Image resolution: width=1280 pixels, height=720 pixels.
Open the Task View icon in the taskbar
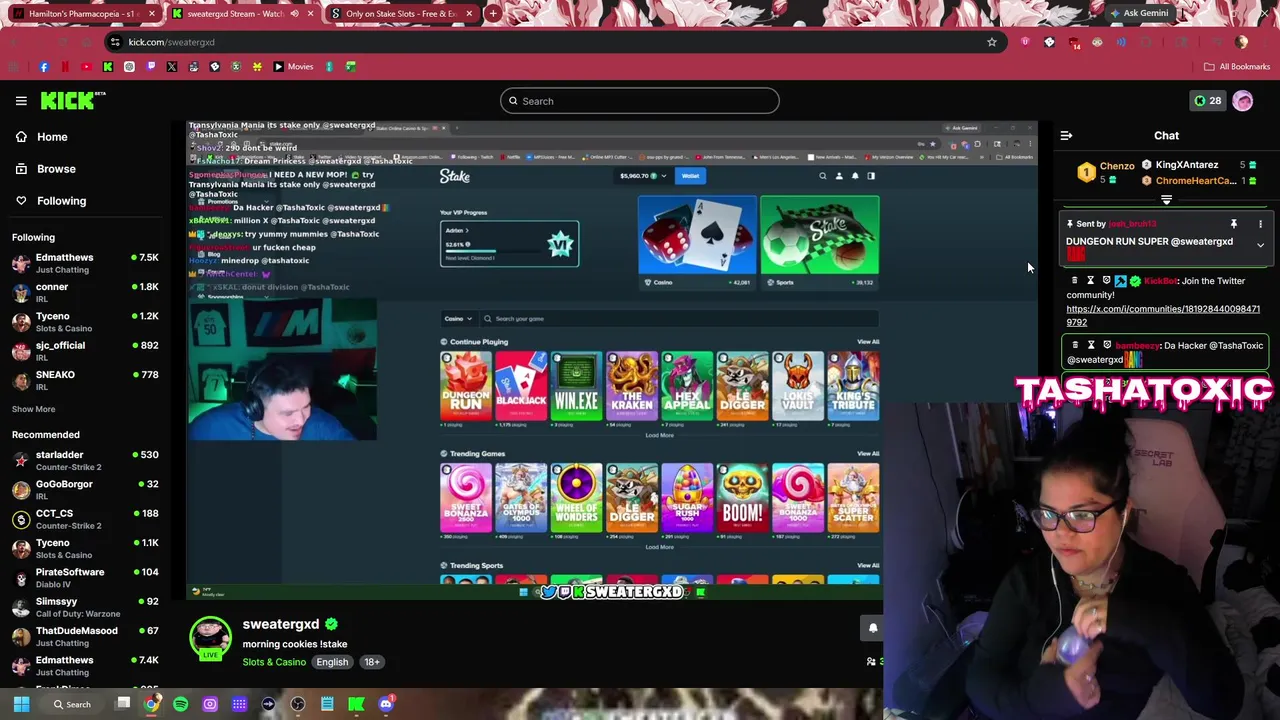coord(123,704)
